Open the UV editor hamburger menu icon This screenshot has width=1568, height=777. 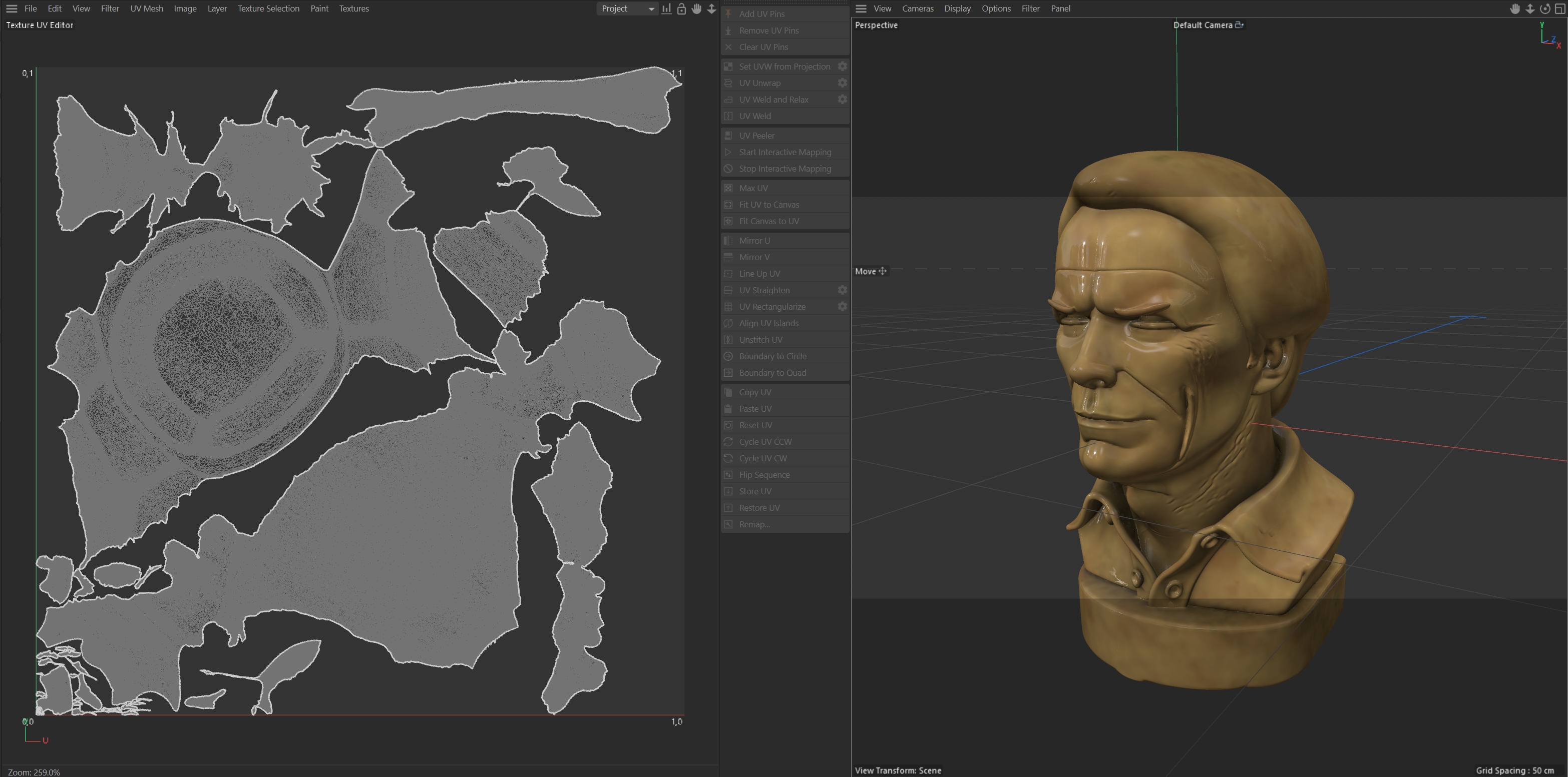(x=12, y=9)
